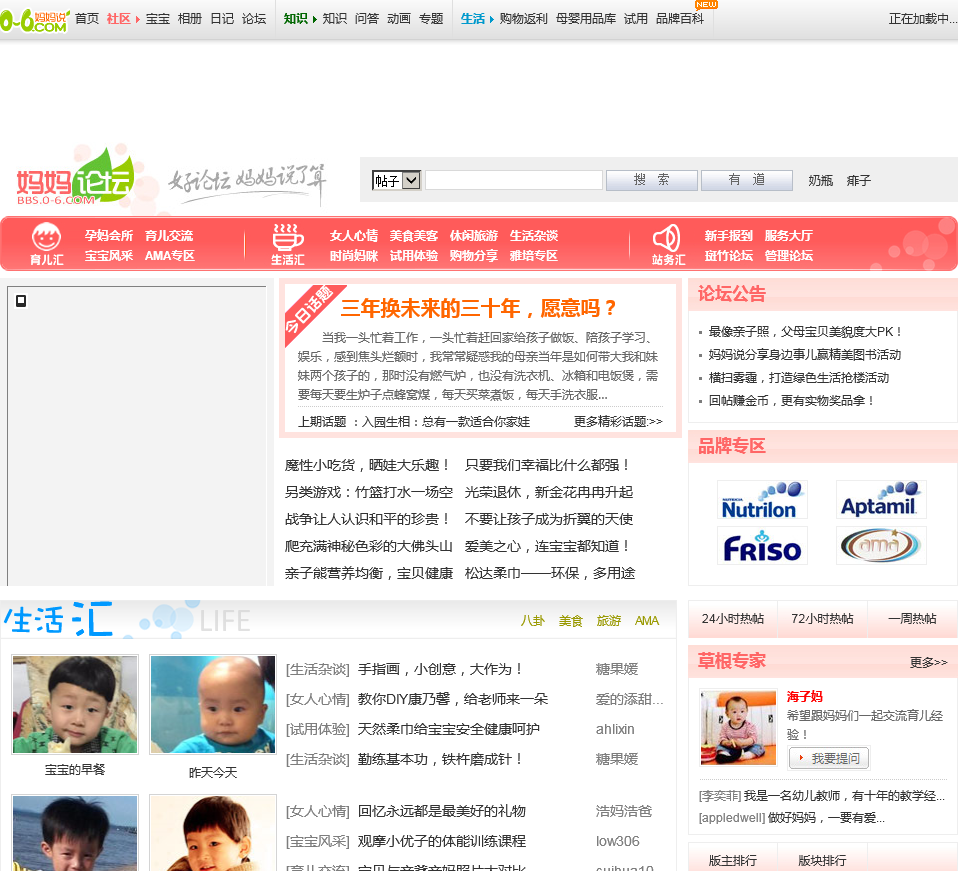958x871 pixels.
Task: Filter 生活汇 by 美食
Action: click(x=570, y=621)
